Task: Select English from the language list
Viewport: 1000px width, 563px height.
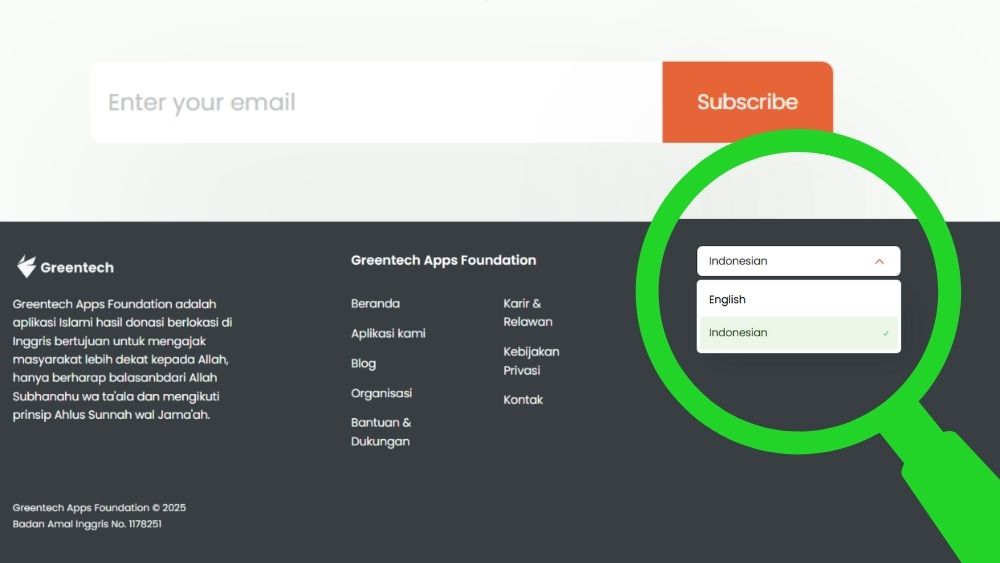Action: [728, 300]
